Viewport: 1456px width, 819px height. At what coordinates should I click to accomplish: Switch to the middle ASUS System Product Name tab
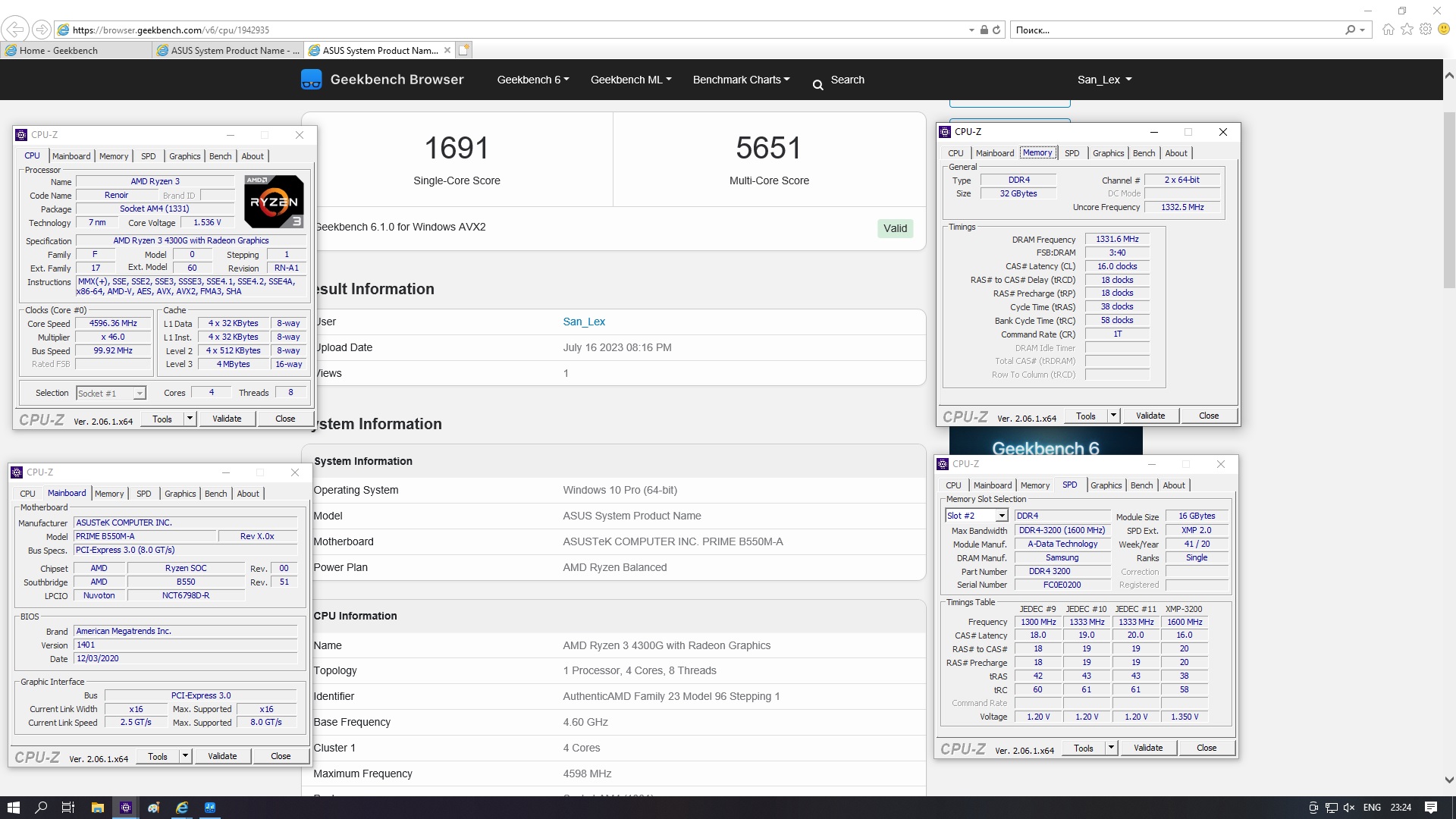pos(227,50)
